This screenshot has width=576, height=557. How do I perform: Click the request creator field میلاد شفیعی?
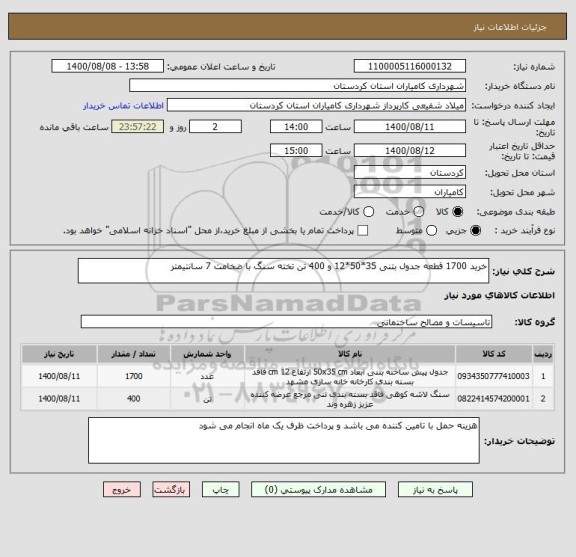click(x=316, y=105)
